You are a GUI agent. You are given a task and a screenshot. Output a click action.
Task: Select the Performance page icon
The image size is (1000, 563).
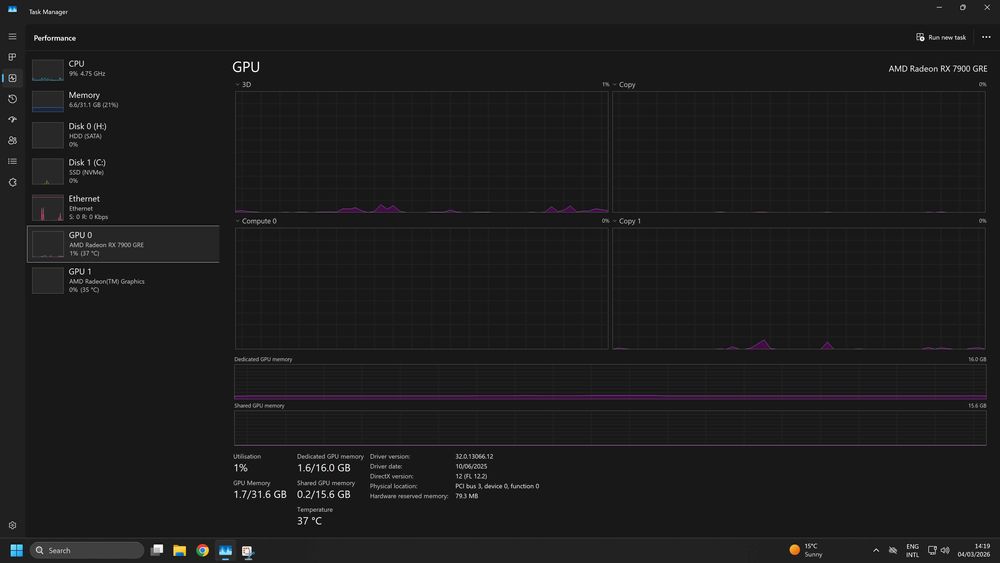(x=12, y=78)
